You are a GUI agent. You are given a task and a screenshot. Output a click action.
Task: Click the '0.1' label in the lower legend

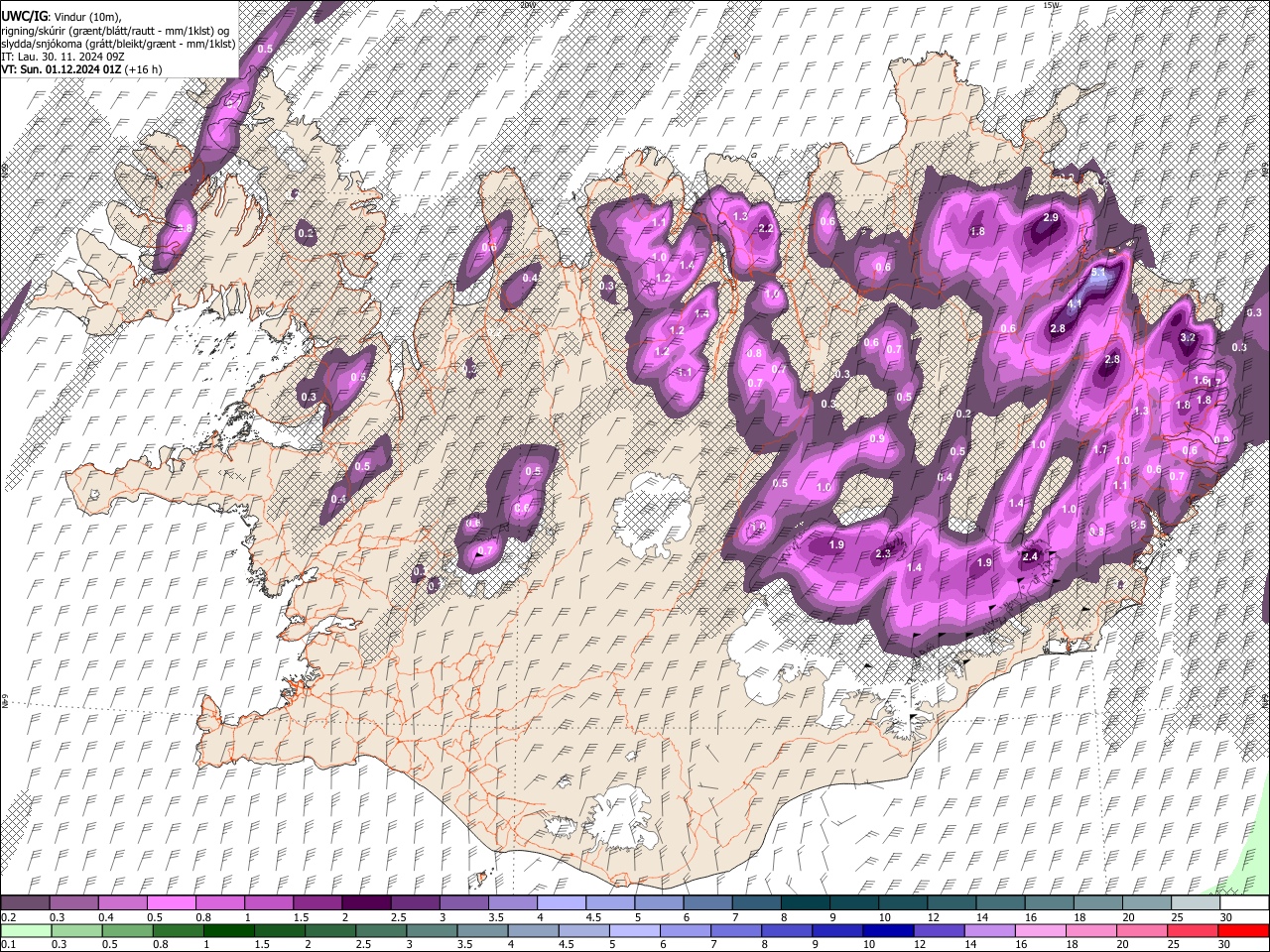tap(8, 944)
